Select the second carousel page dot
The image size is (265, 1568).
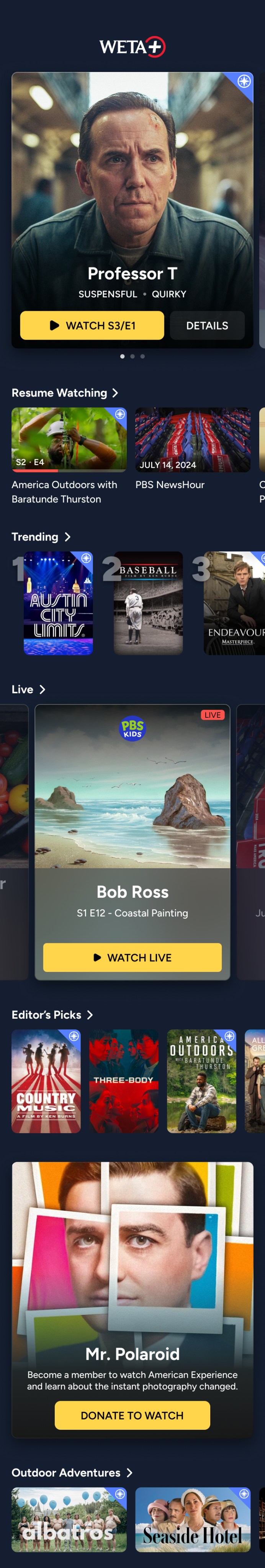(132, 356)
